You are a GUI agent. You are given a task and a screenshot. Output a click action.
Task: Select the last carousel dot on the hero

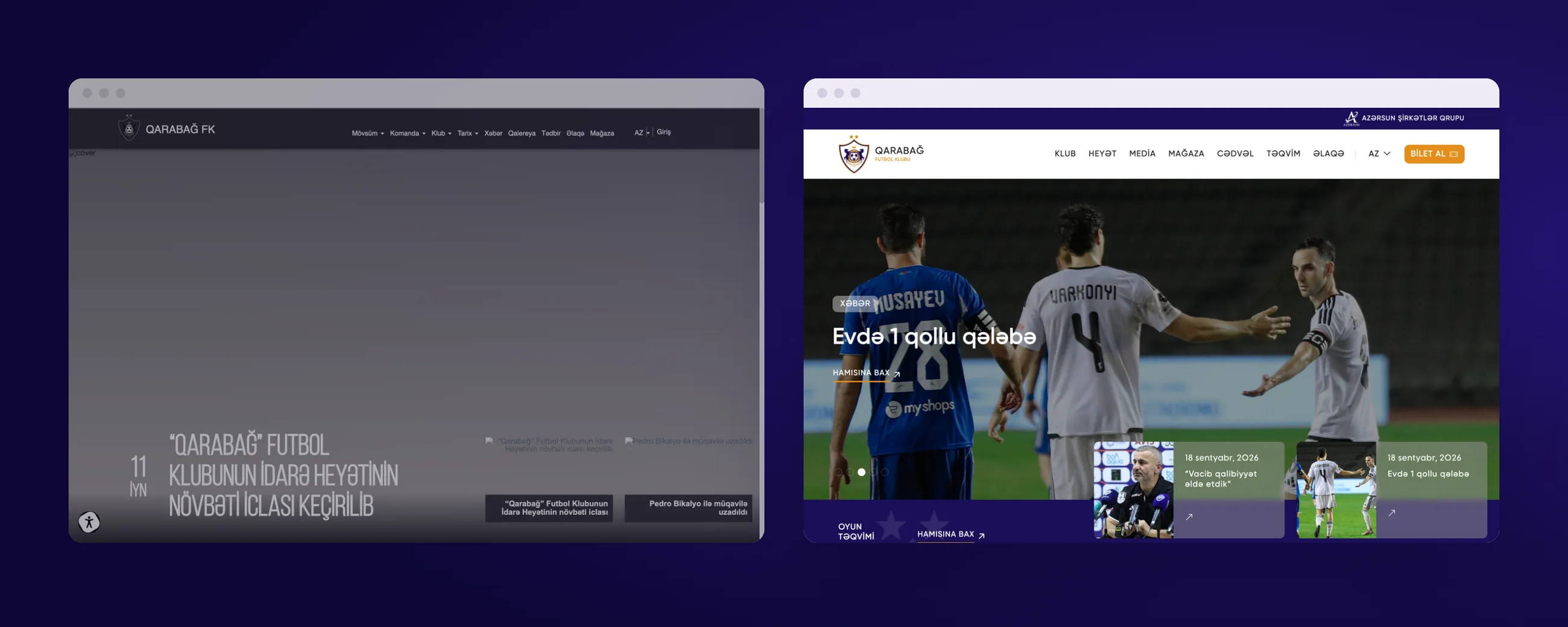885,472
